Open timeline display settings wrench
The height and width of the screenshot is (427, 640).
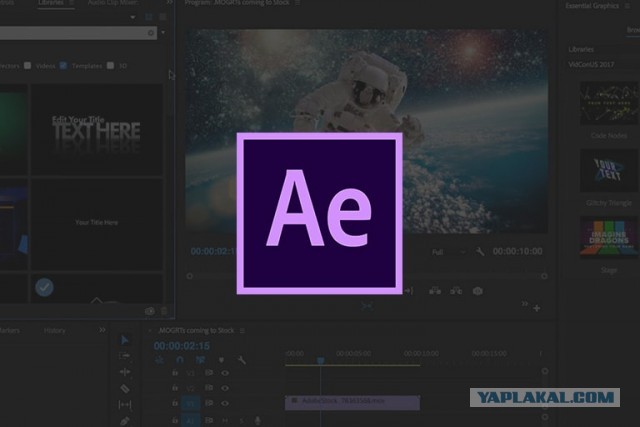click(242, 360)
